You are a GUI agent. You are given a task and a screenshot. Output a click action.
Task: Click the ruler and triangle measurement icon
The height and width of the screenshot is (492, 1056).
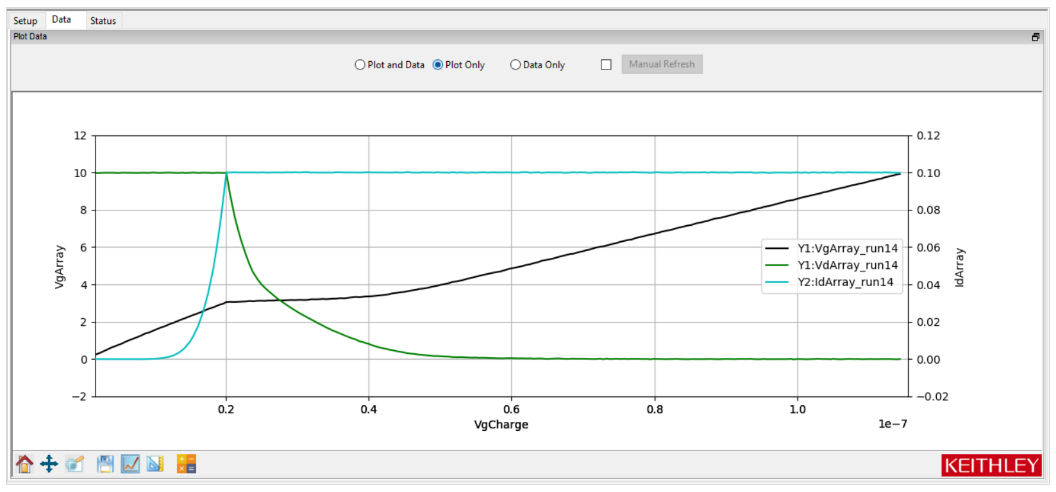coord(155,464)
